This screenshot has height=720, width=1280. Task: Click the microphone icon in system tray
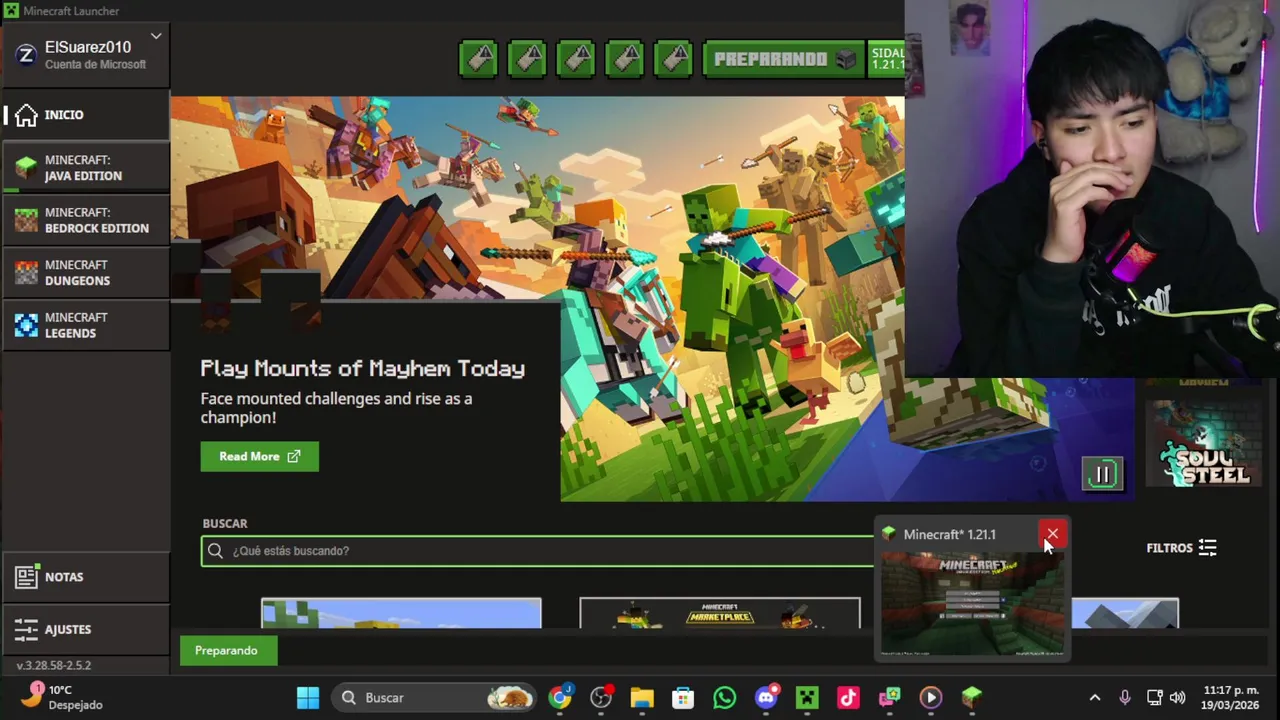(1125, 698)
